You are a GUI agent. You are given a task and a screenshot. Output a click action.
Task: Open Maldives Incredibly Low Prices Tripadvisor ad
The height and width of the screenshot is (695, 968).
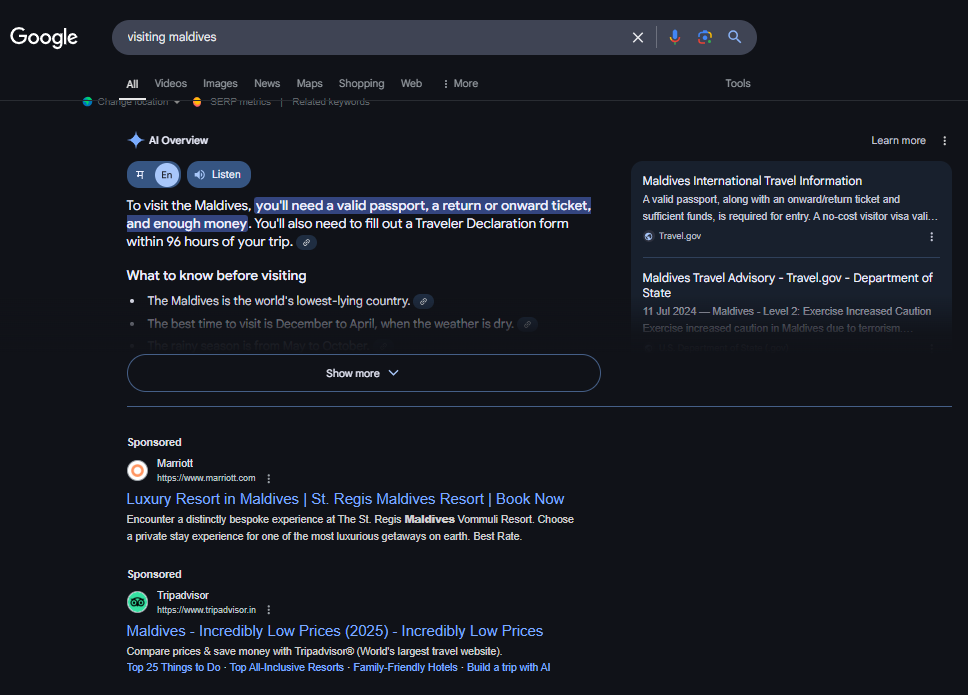[335, 631]
